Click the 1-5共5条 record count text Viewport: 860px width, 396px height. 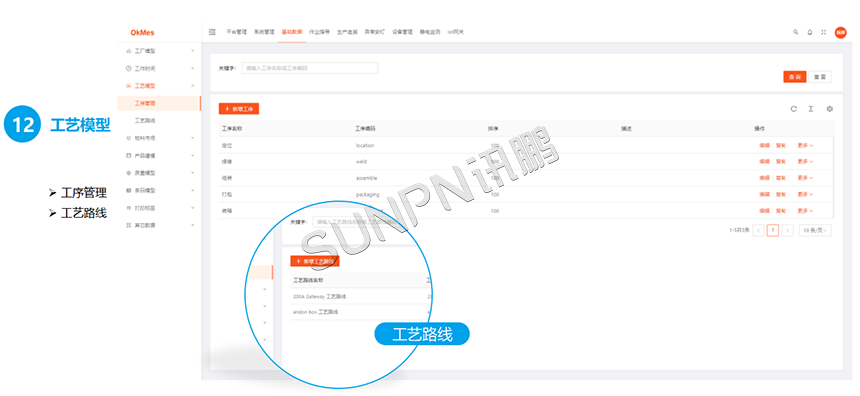point(739,230)
